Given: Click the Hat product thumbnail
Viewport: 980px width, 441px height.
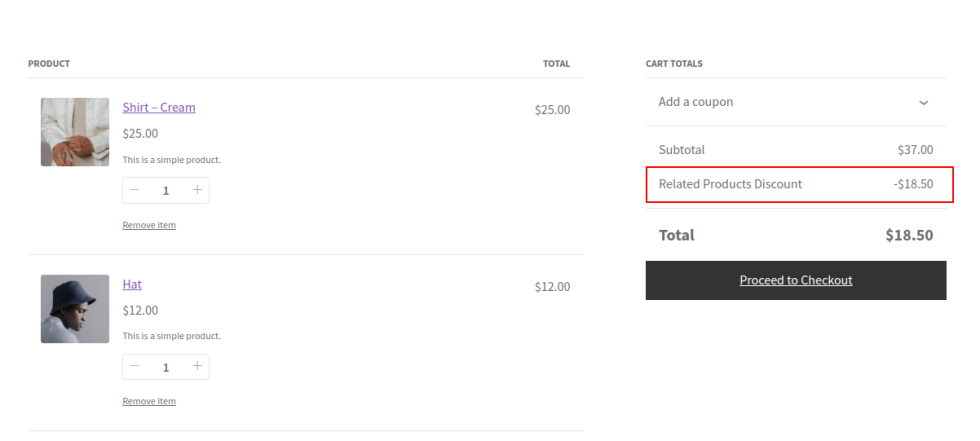Looking at the screenshot, I should pos(75,309).
